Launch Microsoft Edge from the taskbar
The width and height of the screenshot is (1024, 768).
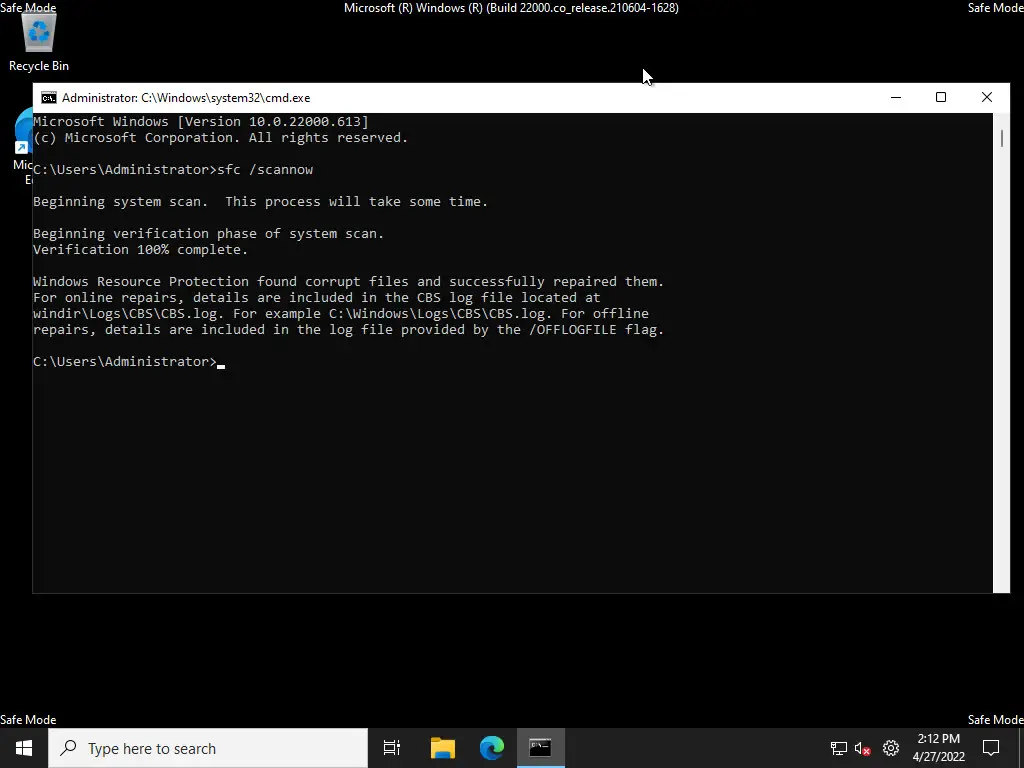pos(492,748)
